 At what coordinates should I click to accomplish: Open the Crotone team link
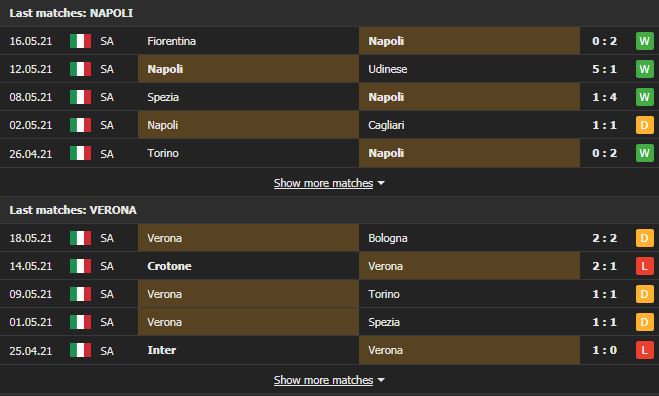(169, 266)
